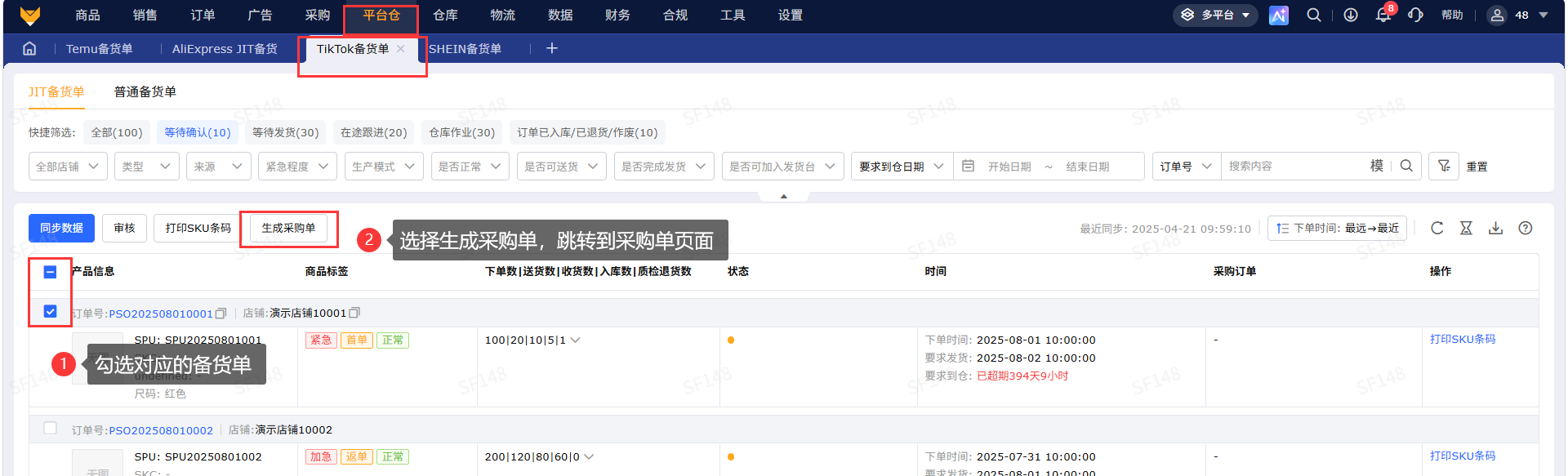Open the 是否正常 dropdown
The height and width of the screenshot is (476, 1568).
(x=470, y=166)
